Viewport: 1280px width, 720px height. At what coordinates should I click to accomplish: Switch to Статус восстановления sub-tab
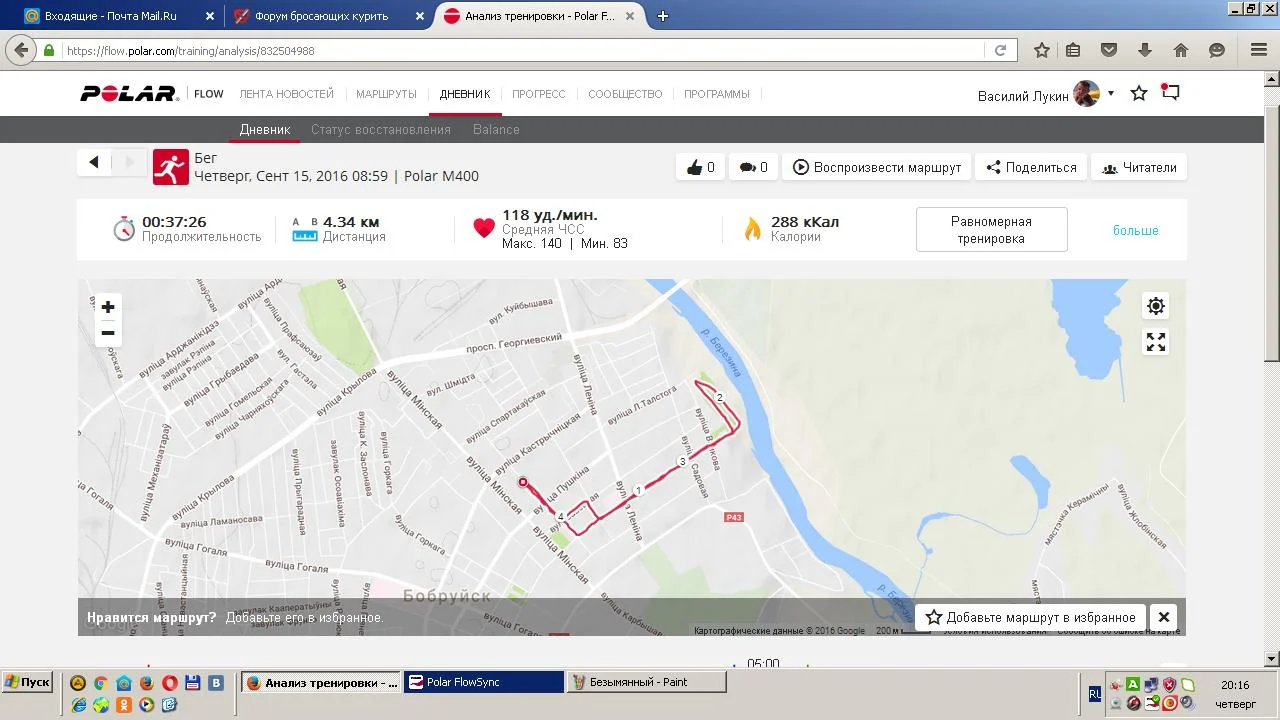pos(381,129)
